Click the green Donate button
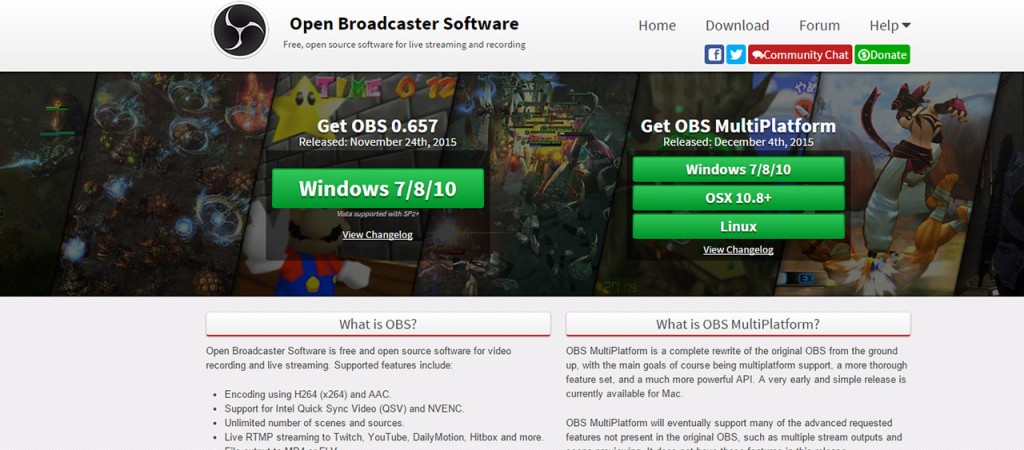The width and height of the screenshot is (1024, 450). click(882, 55)
